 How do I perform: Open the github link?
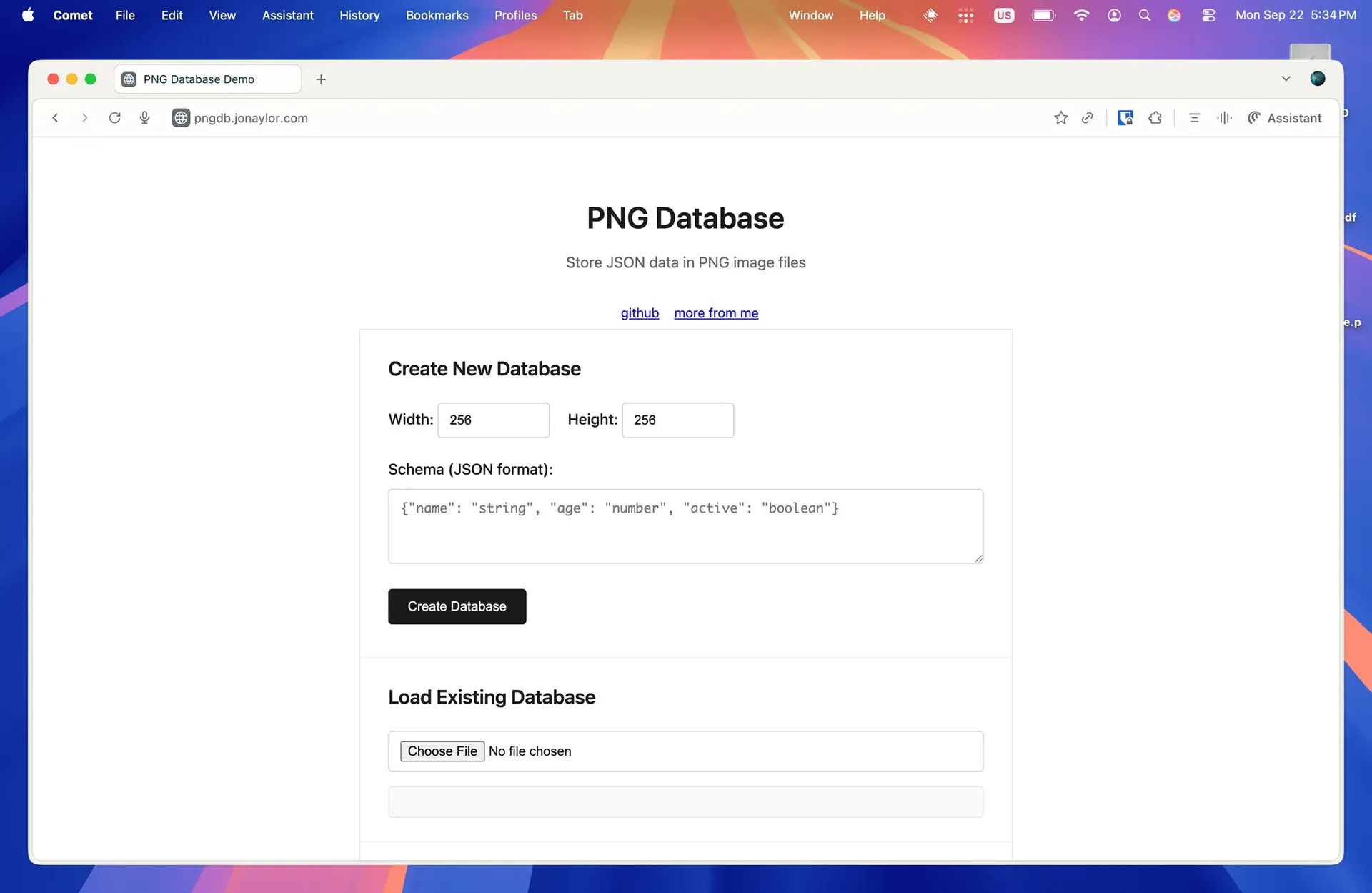(x=640, y=313)
